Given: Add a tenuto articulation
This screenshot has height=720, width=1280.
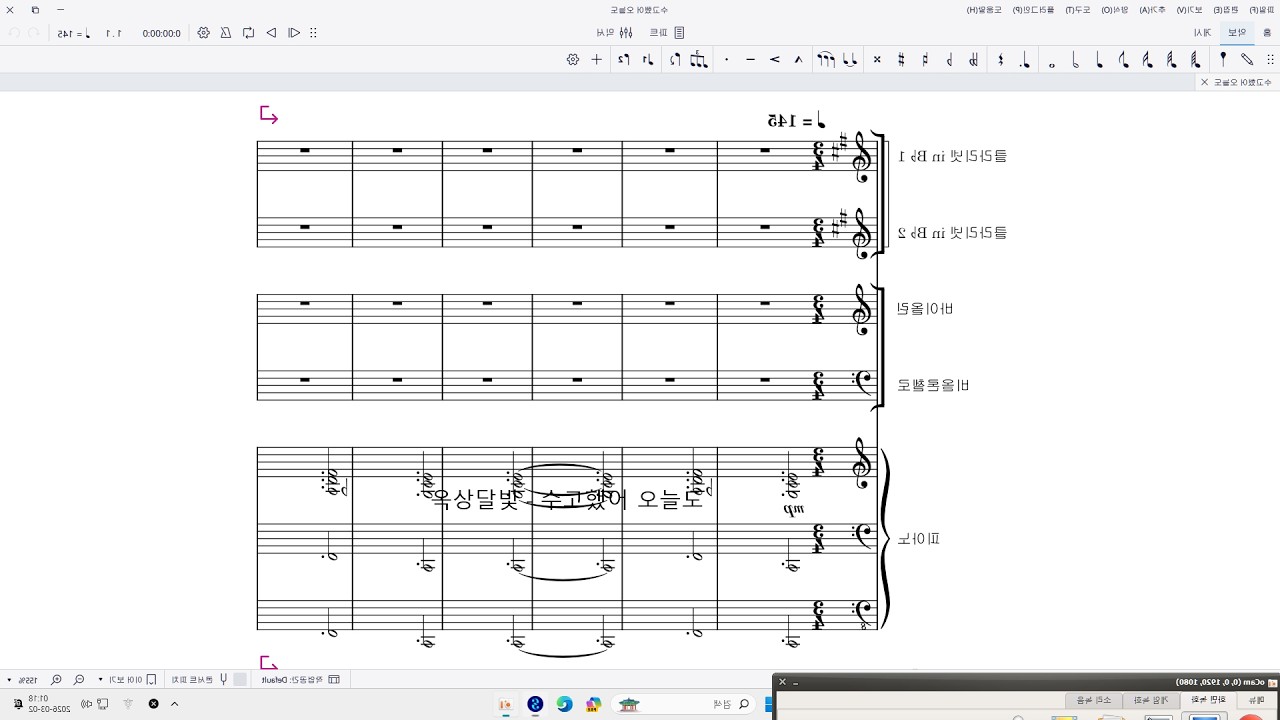Looking at the screenshot, I should click(750, 60).
